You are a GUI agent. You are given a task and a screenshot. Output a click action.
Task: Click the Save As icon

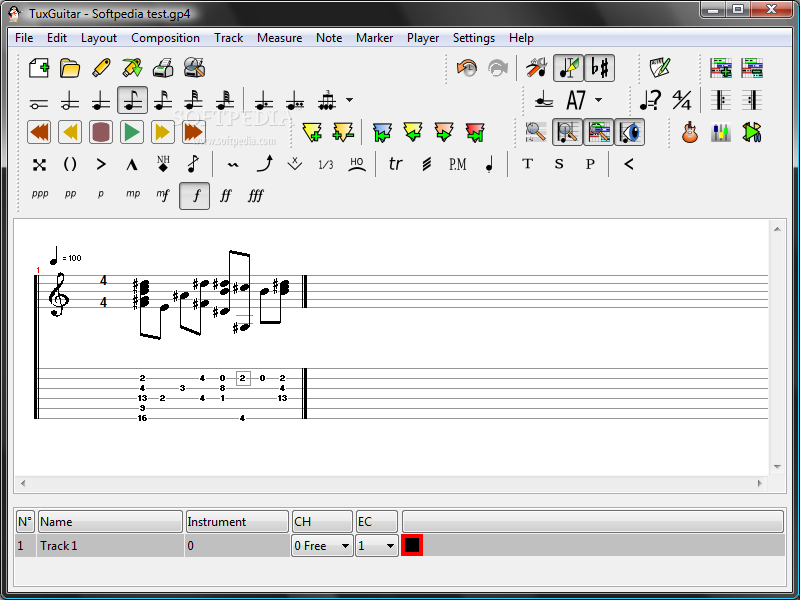click(x=132, y=68)
